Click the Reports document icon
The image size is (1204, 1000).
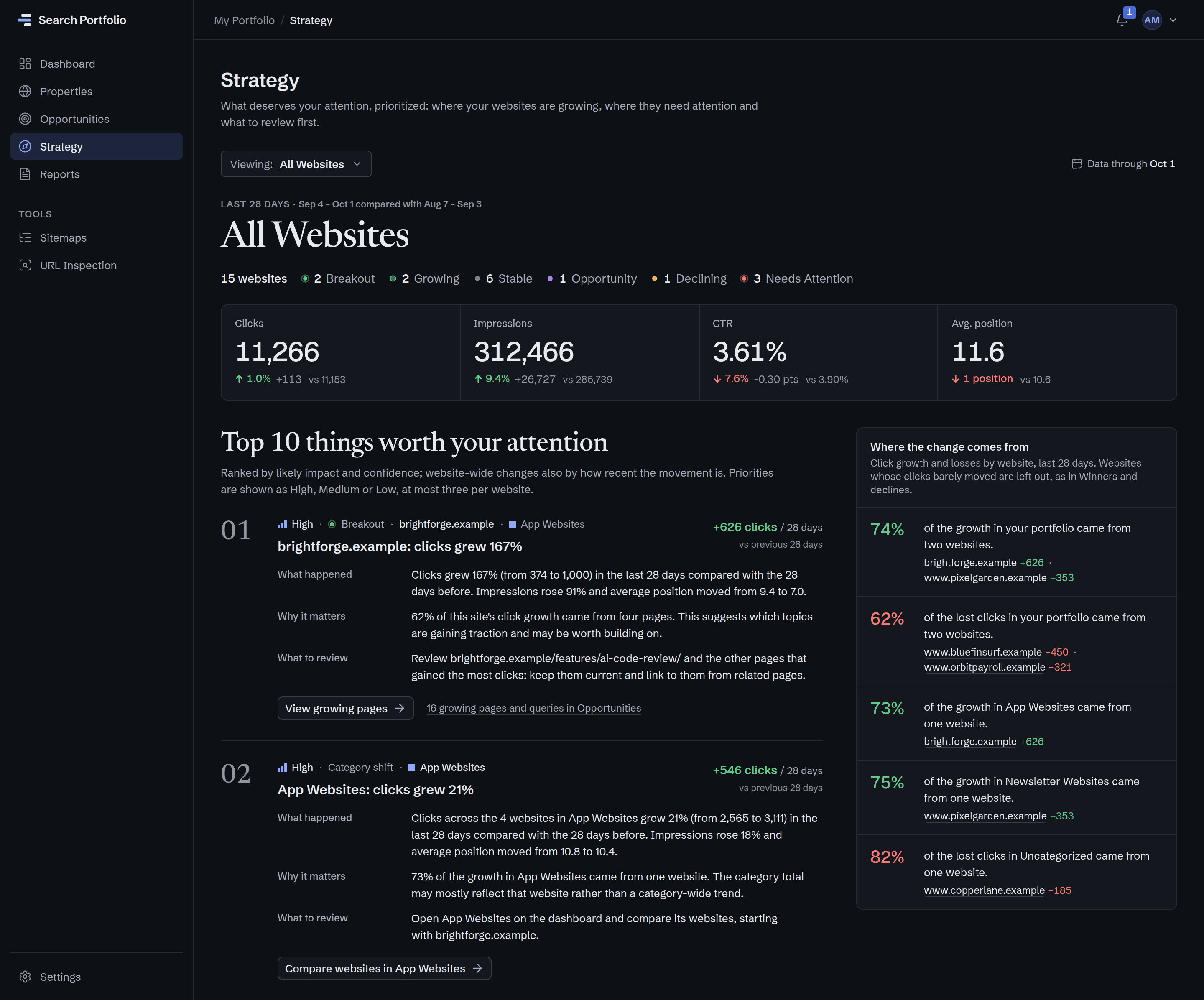pos(25,174)
